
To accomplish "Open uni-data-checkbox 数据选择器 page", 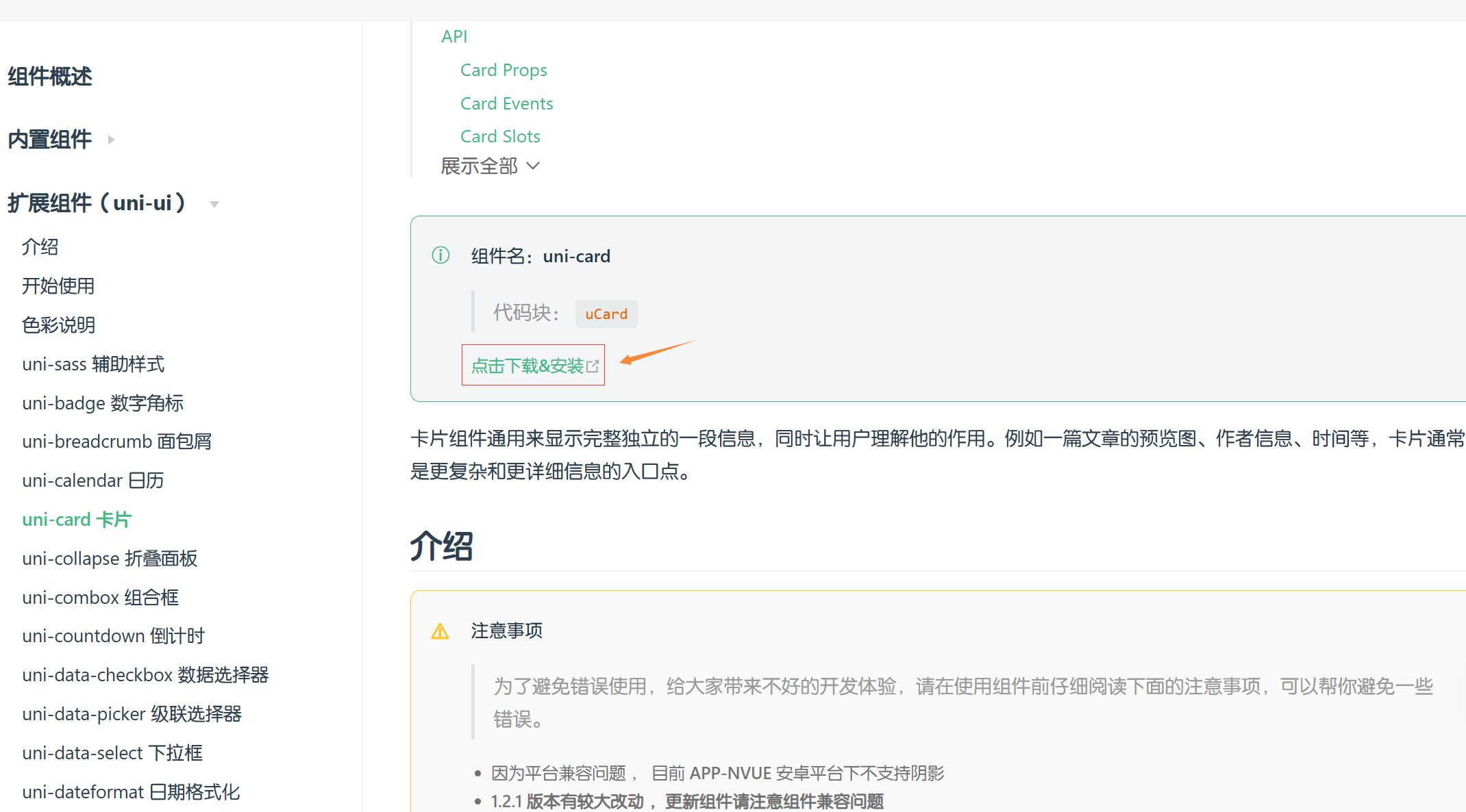I will [145, 675].
